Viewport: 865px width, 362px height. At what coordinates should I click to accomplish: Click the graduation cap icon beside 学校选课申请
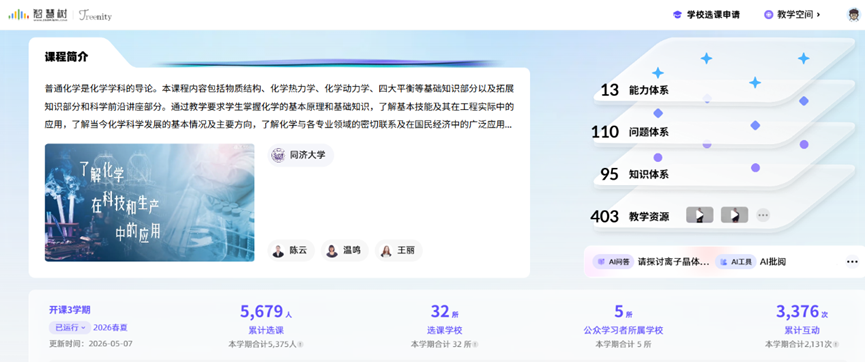(x=677, y=15)
